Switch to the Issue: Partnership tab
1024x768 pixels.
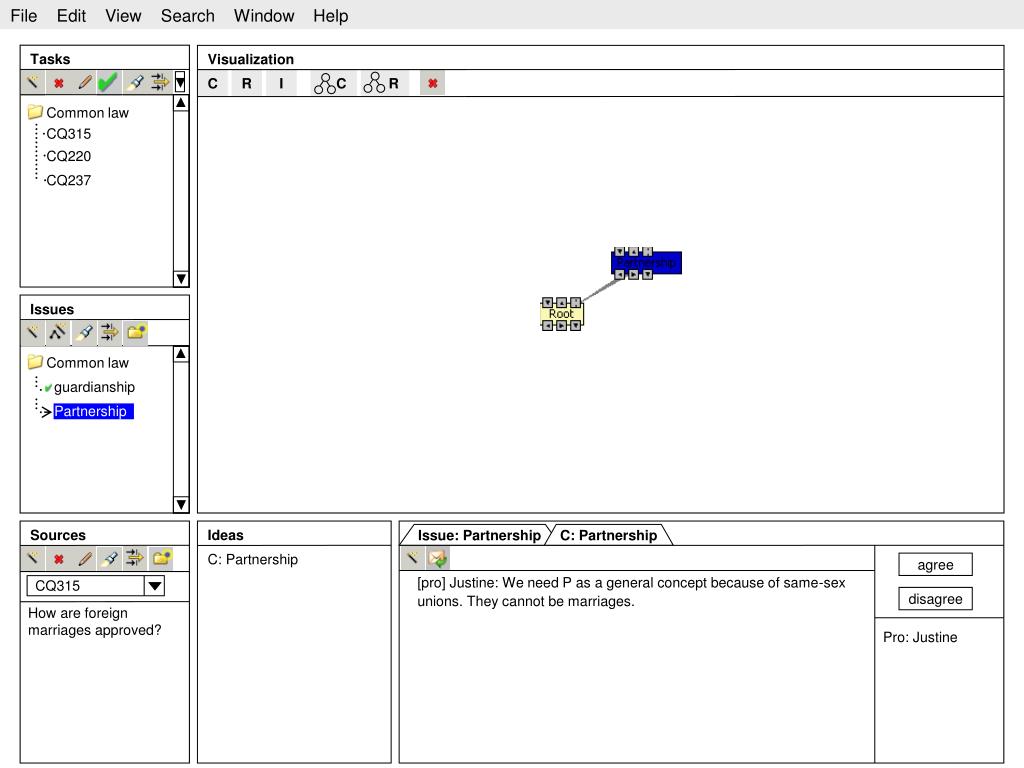coord(478,535)
